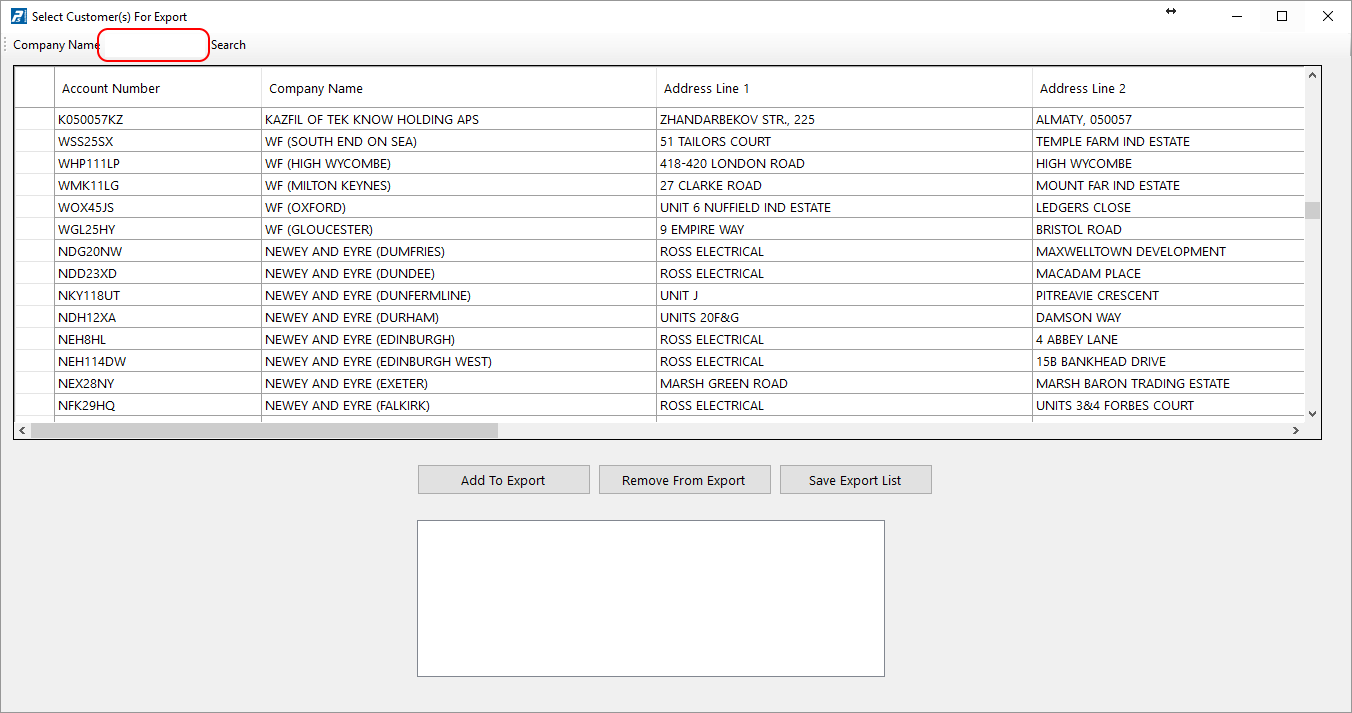Select account number WHP111LP
The width and height of the screenshot is (1352, 713).
coord(158,163)
